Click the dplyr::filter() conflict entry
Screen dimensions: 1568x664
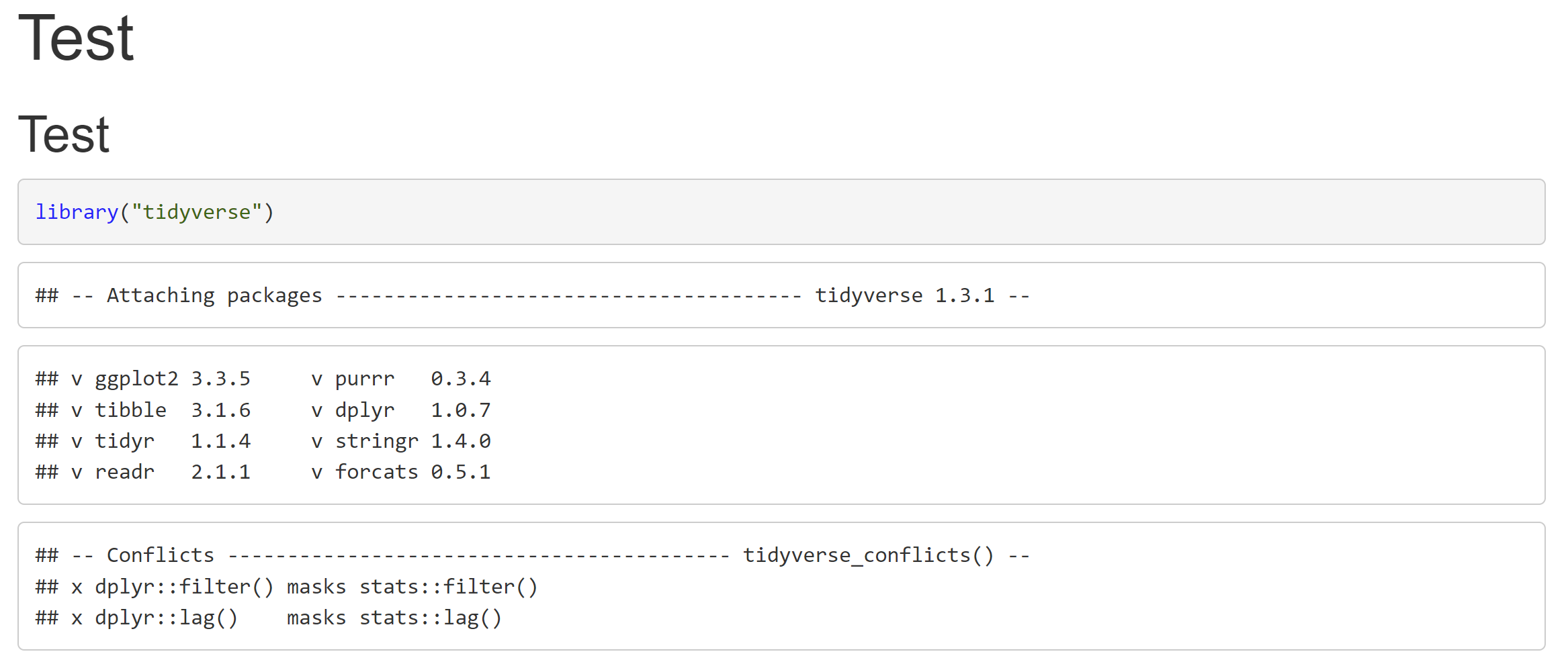[184, 587]
